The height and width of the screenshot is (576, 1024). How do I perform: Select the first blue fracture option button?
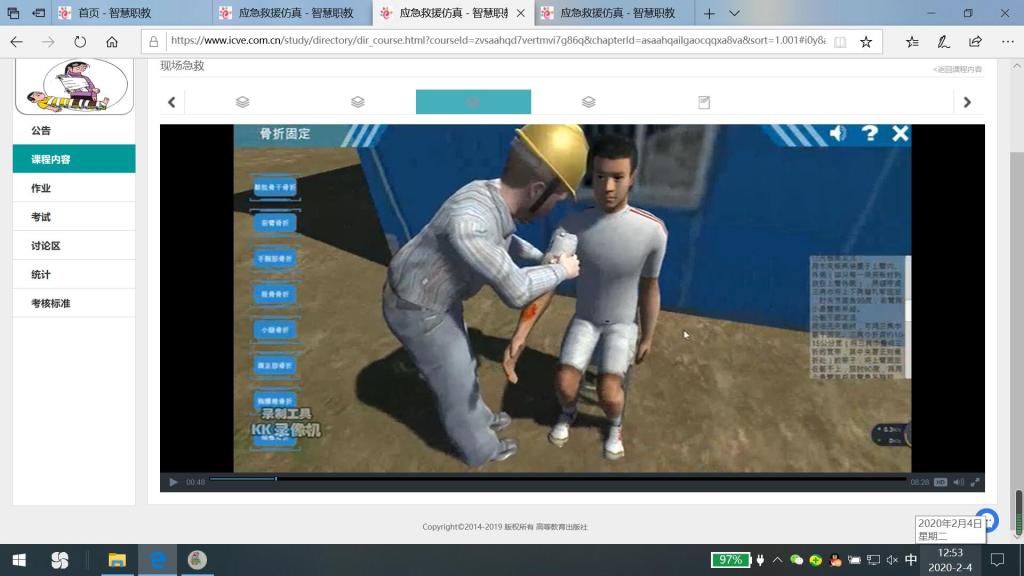pyautogui.click(x=275, y=187)
